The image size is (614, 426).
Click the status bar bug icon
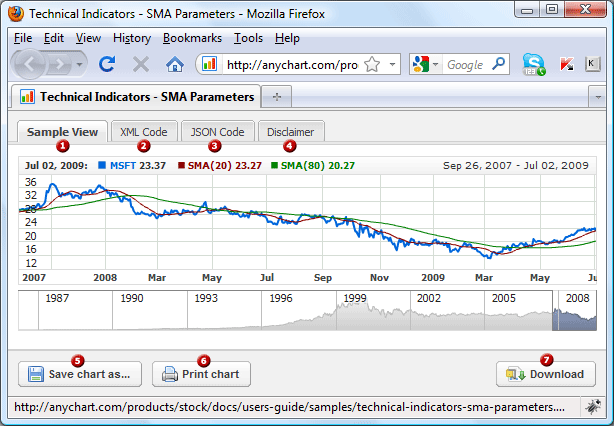[x=593, y=408]
